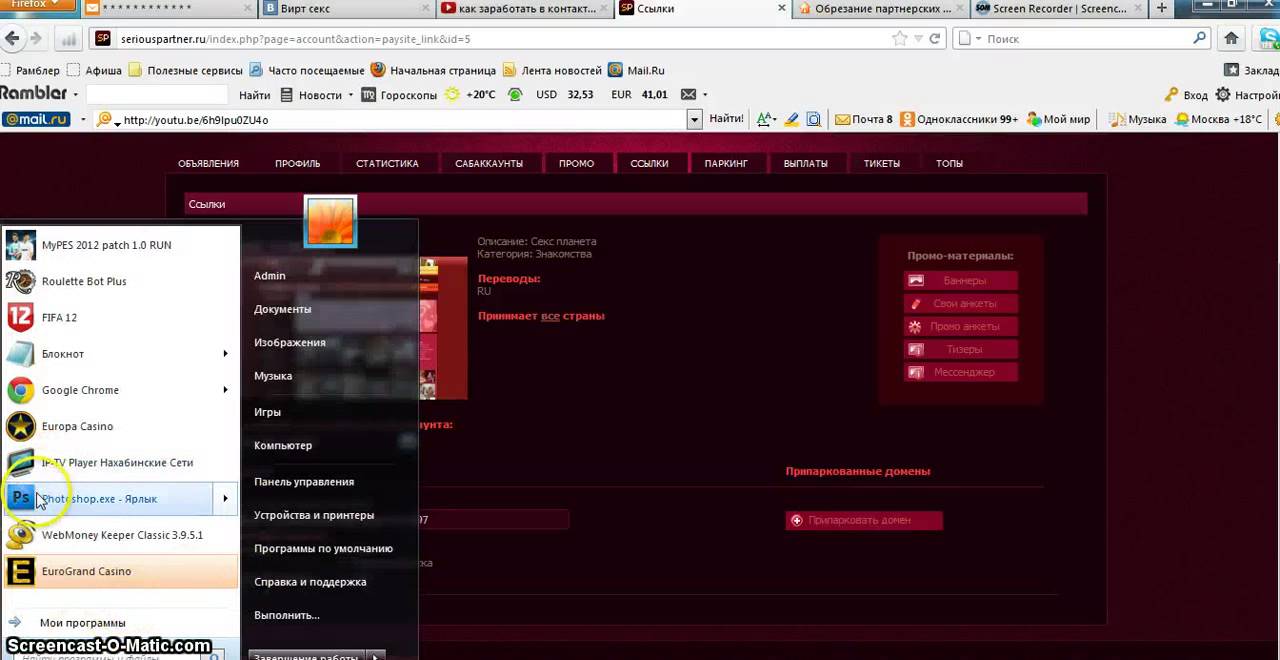Open Баннеры promo materials
This screenshot has height=660, width=1280.
coord(961,281)
